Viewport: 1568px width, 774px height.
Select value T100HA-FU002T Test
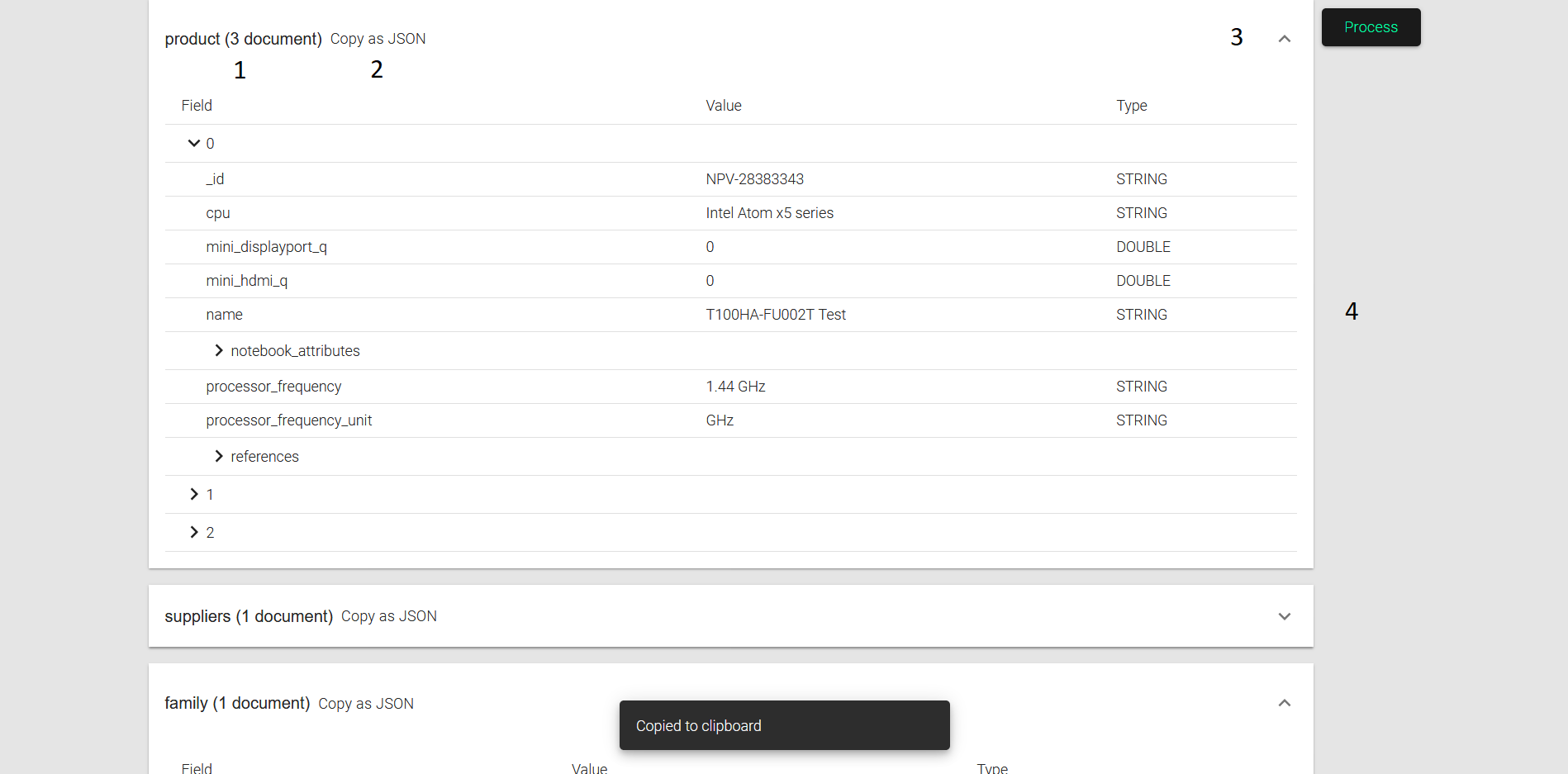tap(776, 315)
